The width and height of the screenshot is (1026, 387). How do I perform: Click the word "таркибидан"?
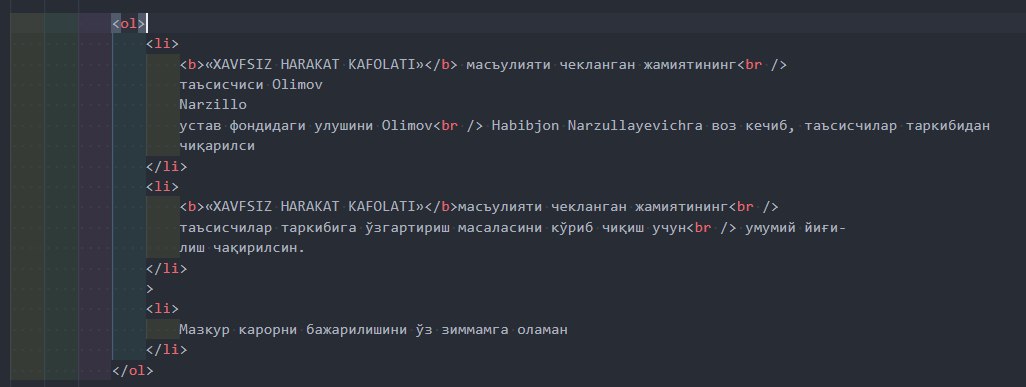tap(949, 126)
